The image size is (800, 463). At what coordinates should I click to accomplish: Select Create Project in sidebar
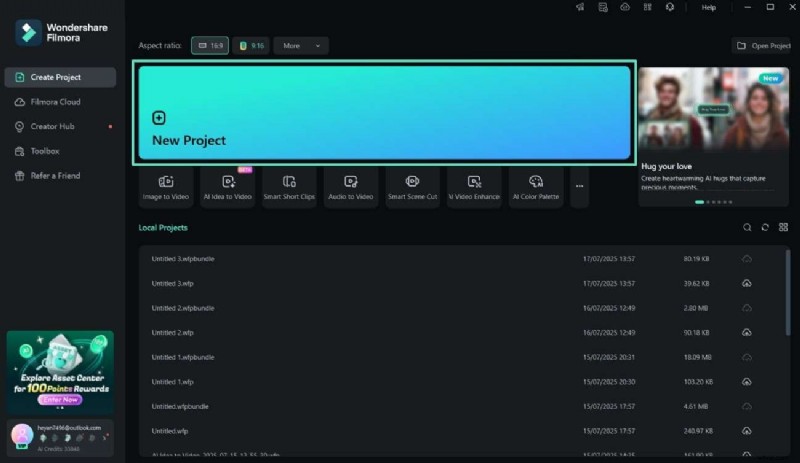[x=60, y=77]
